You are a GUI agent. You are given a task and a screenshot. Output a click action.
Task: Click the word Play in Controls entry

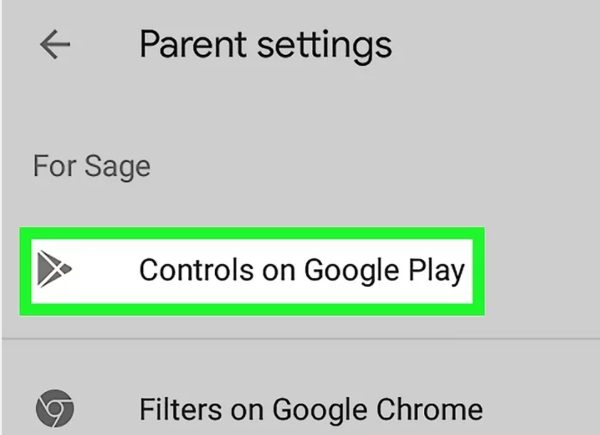[x=437, y=272]
